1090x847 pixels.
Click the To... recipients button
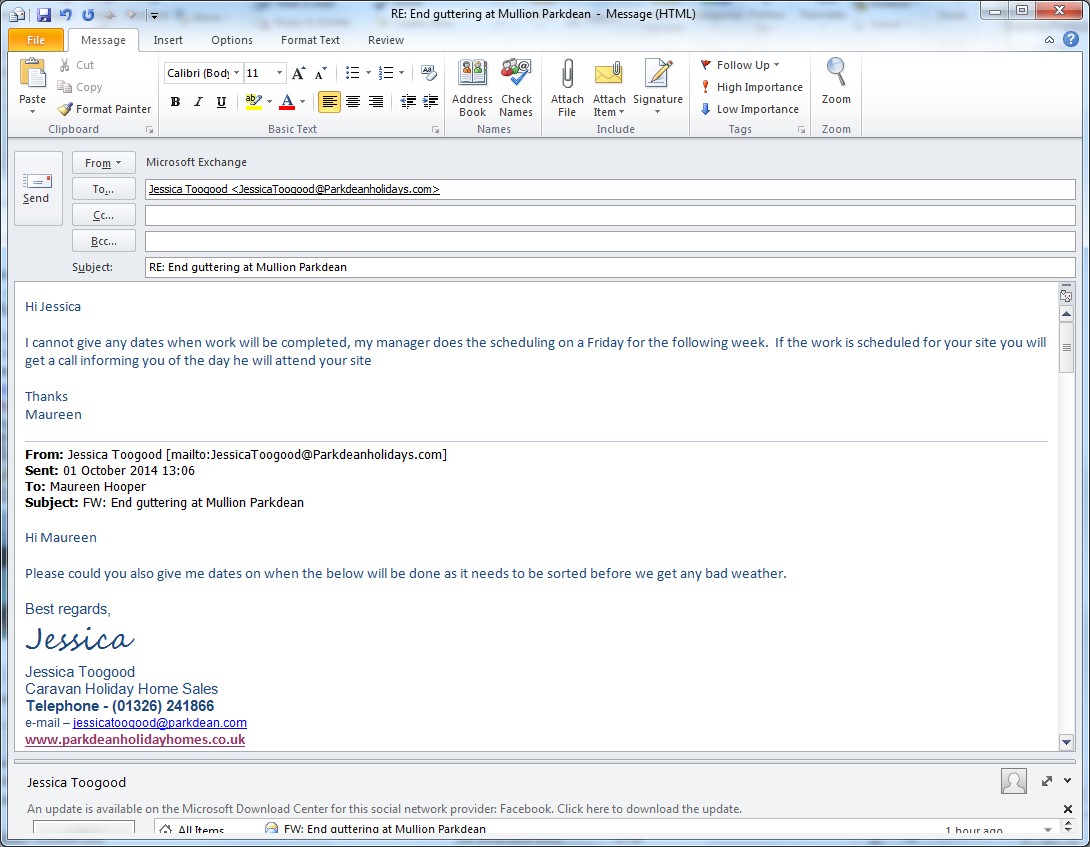pyautogui.click(x=104, y=189)
